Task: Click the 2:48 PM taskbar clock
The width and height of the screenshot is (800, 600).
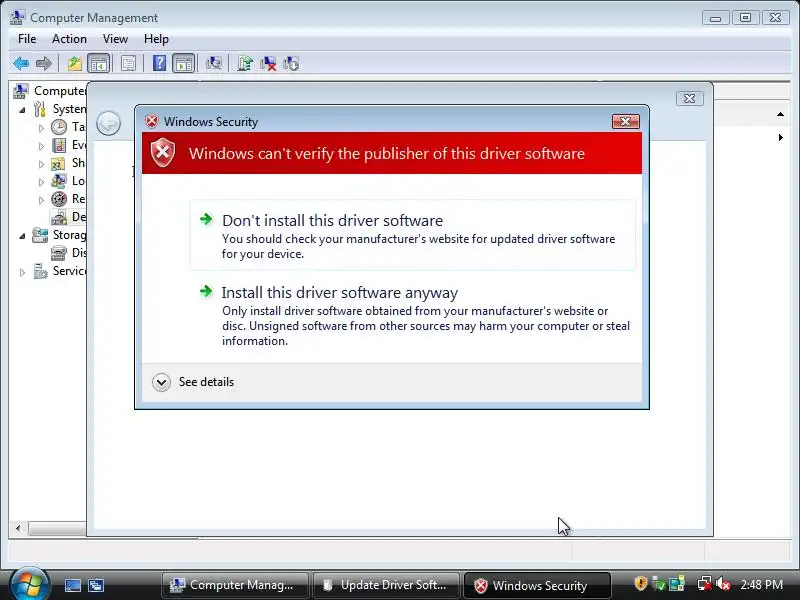Action: coord(762,584)
